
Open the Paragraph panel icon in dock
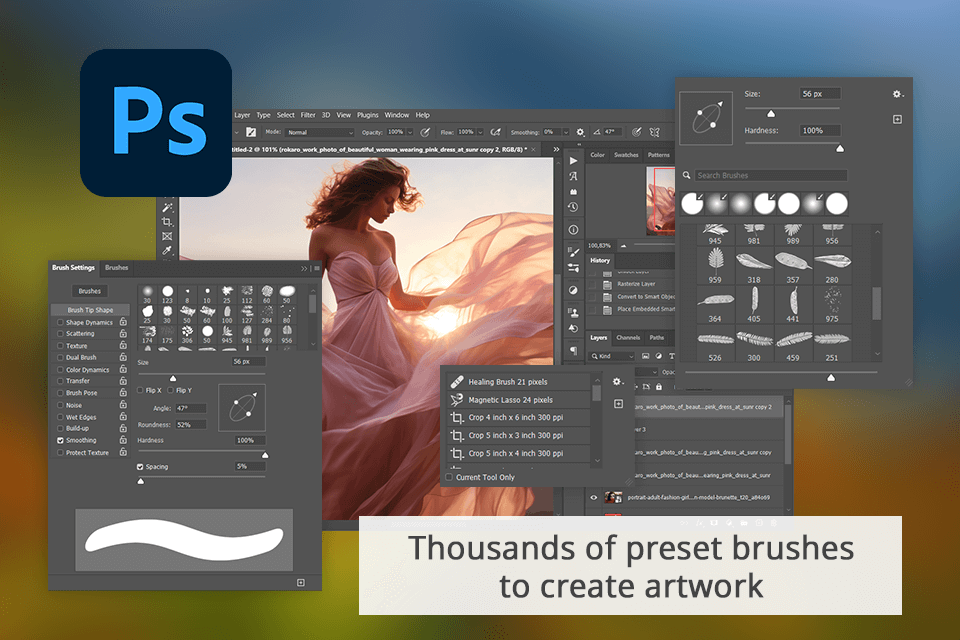click(573, 350)
